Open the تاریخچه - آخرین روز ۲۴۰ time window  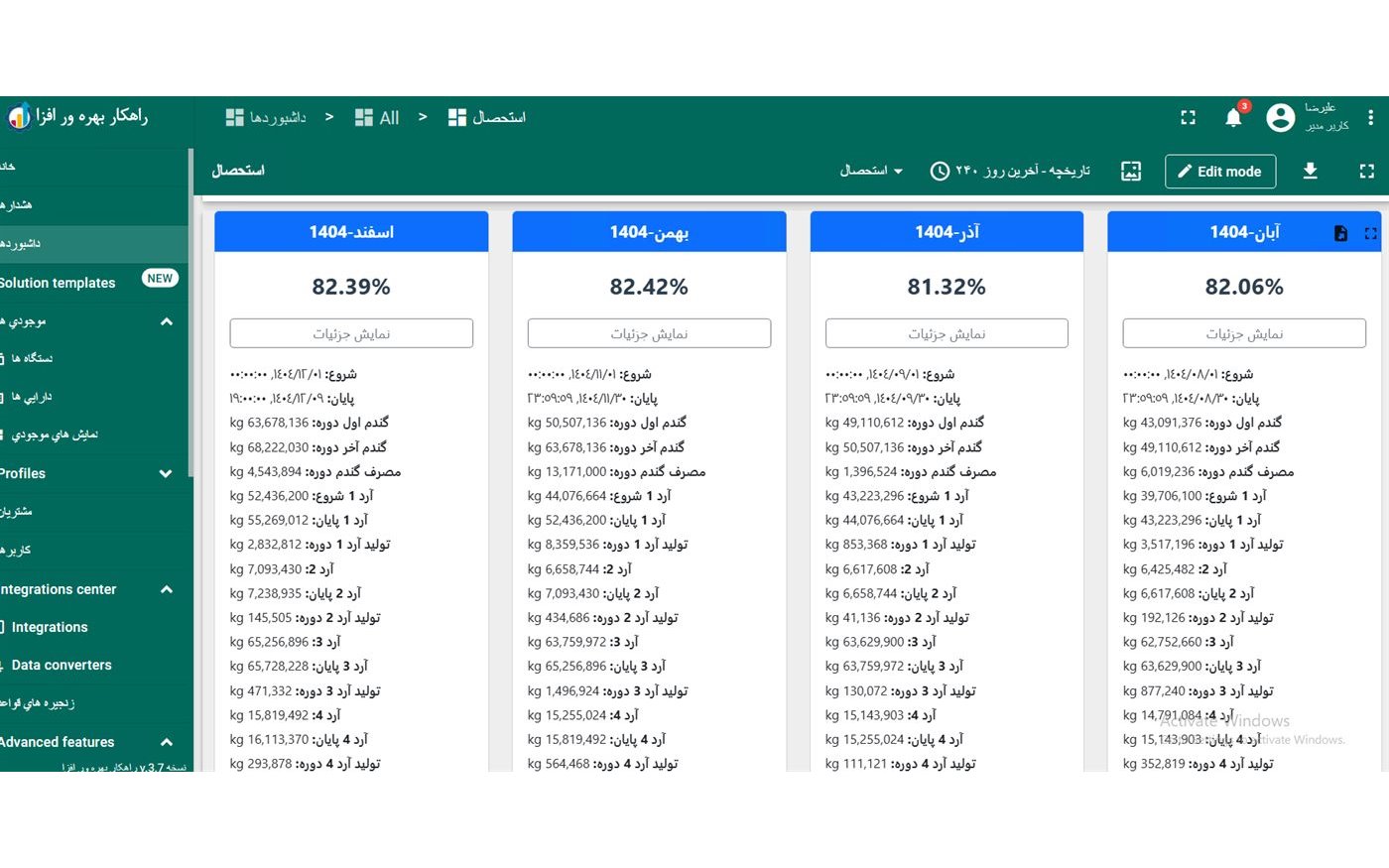coord(1010,171)
